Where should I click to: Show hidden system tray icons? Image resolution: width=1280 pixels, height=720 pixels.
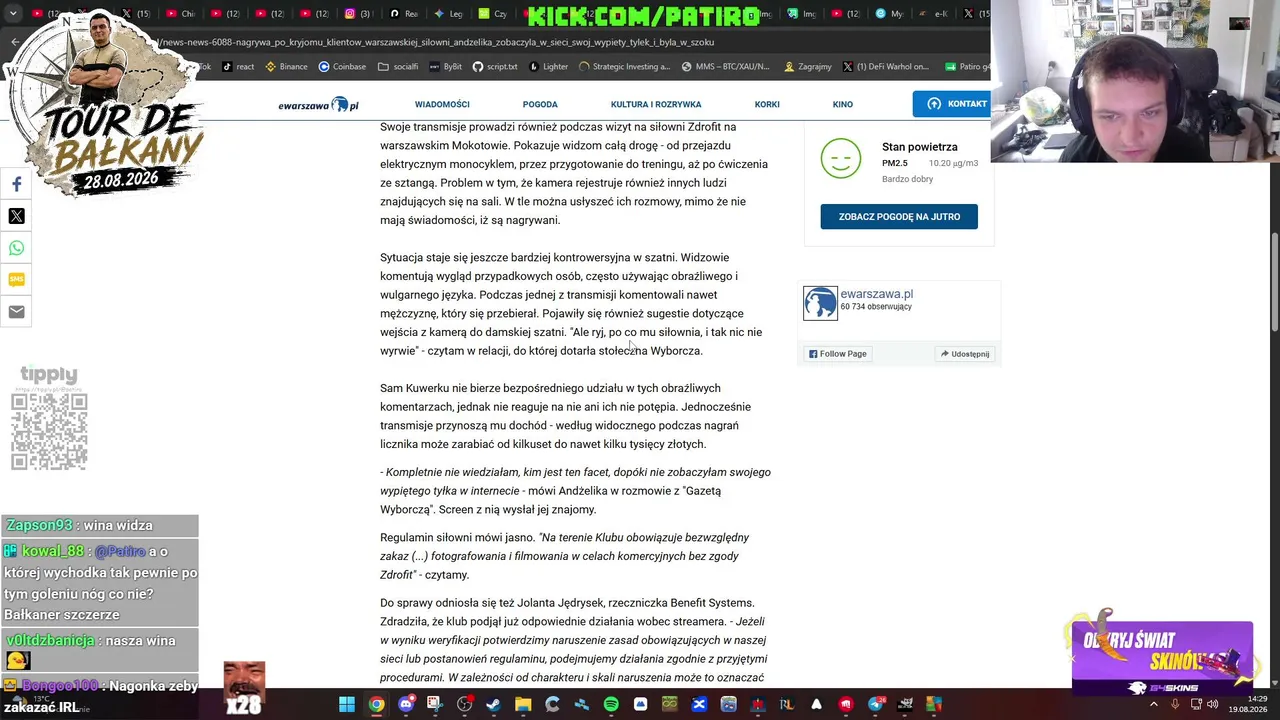pos(1153,705)
